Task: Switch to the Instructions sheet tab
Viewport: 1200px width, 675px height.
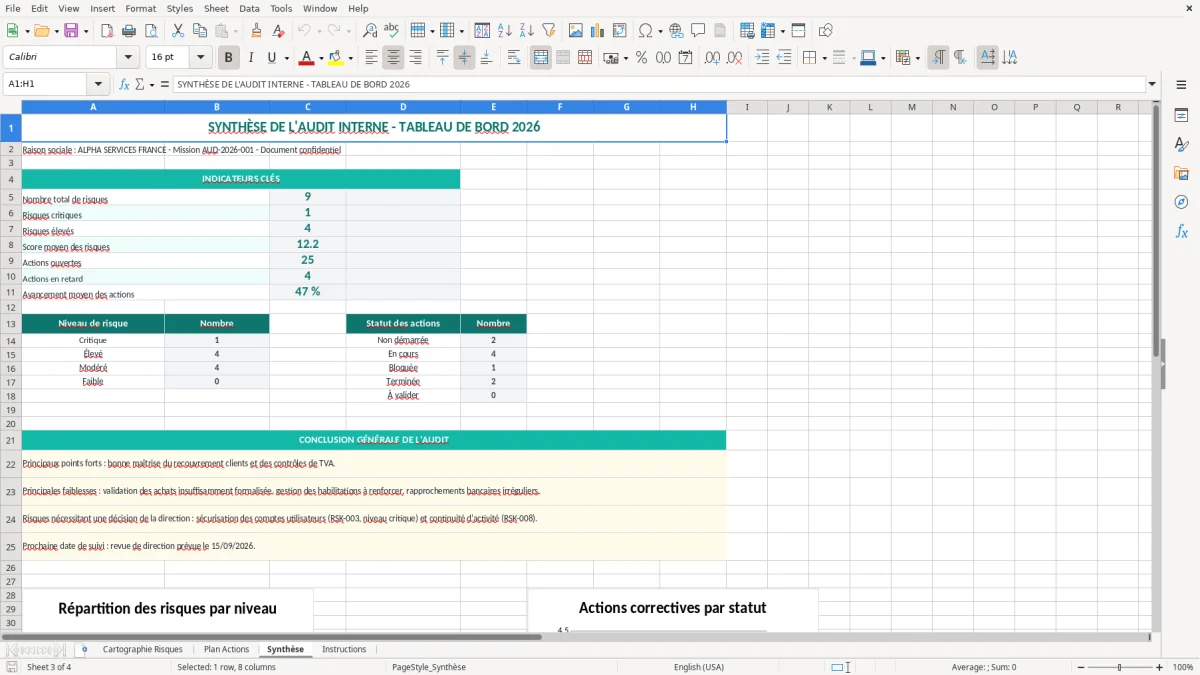Action: (x=344, y=649)
